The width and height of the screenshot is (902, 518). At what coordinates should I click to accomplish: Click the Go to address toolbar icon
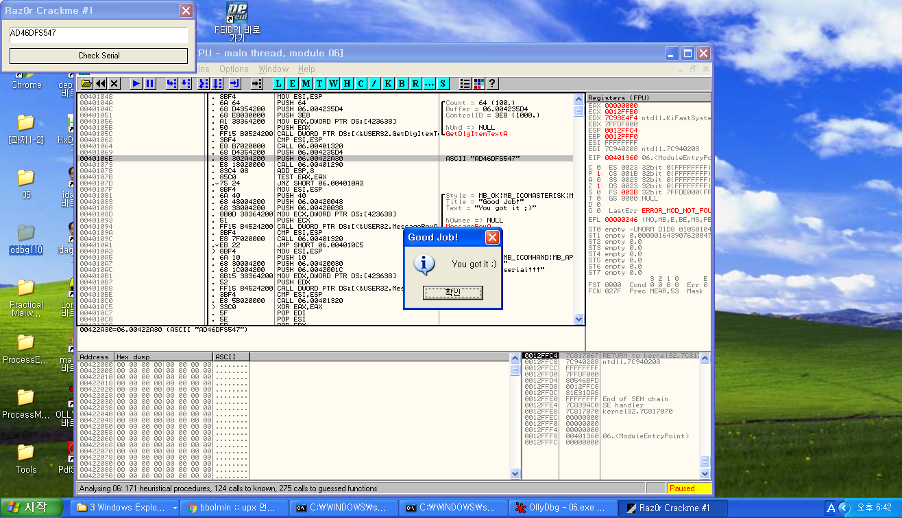coord(257,84)
